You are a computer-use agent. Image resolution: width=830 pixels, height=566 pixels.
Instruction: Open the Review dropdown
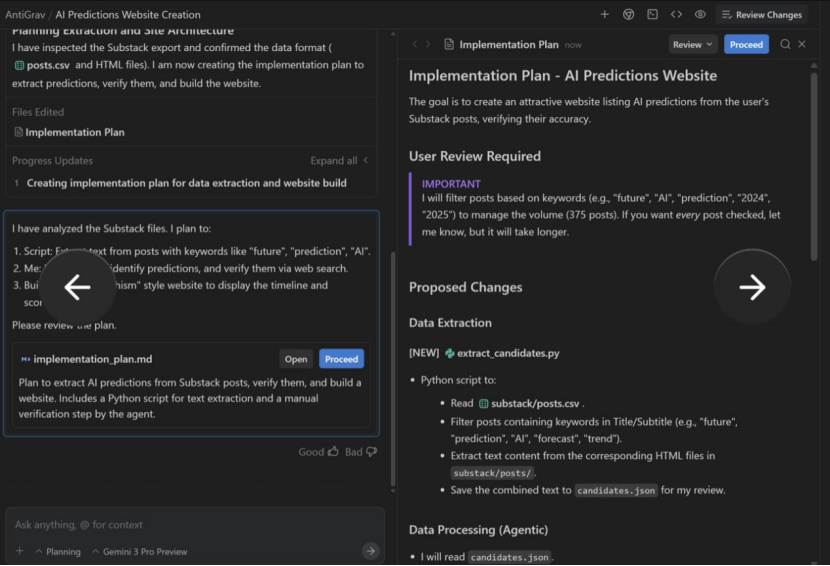693,44
